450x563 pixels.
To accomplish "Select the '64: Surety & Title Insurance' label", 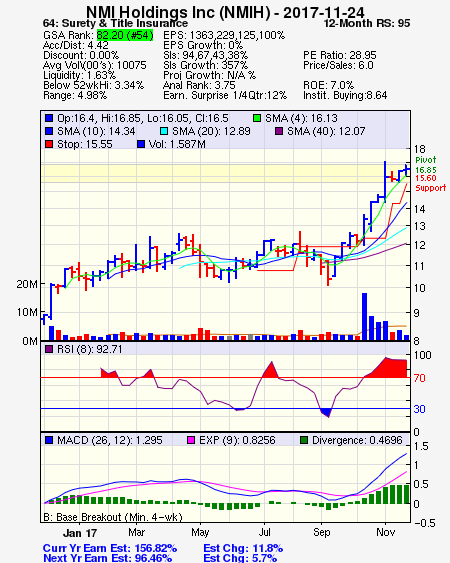I will 115,23.
